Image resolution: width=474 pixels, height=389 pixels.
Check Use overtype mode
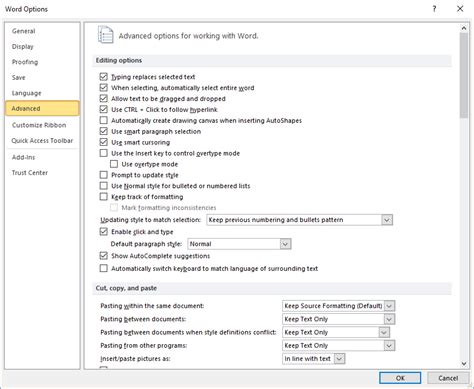point(114,164)
